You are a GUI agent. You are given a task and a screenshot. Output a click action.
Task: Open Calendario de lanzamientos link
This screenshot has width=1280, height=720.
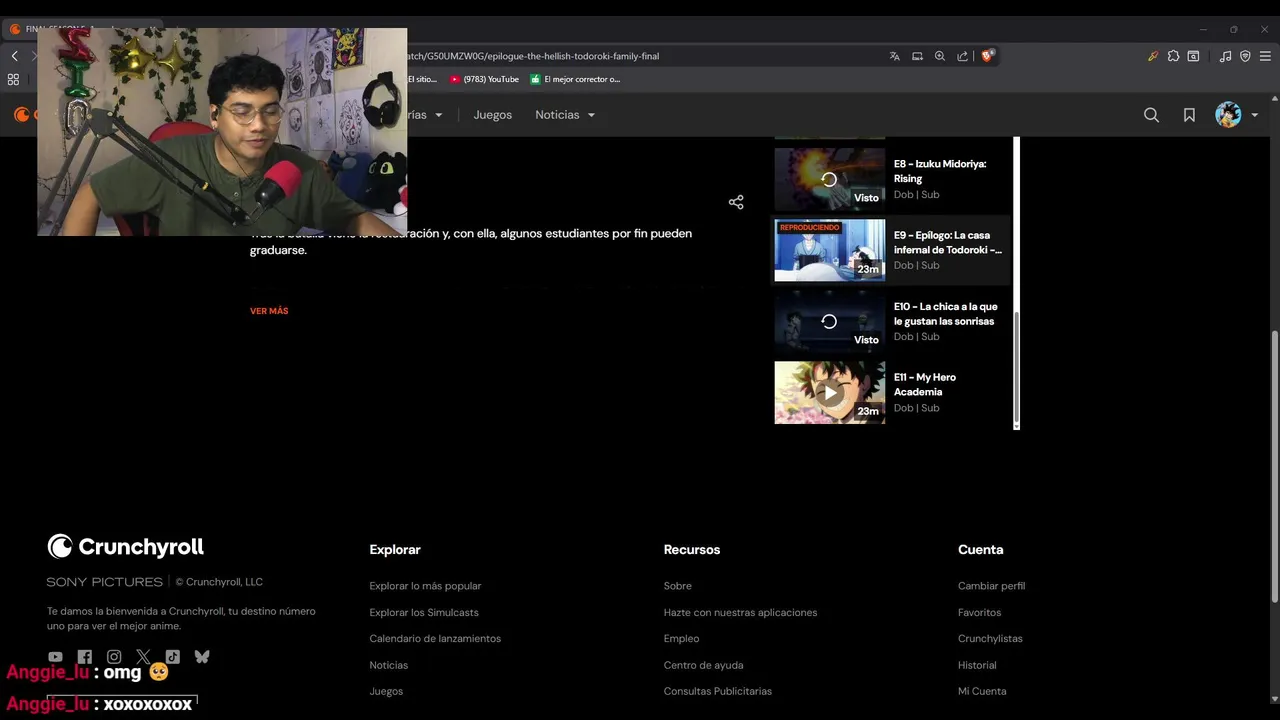435,638
